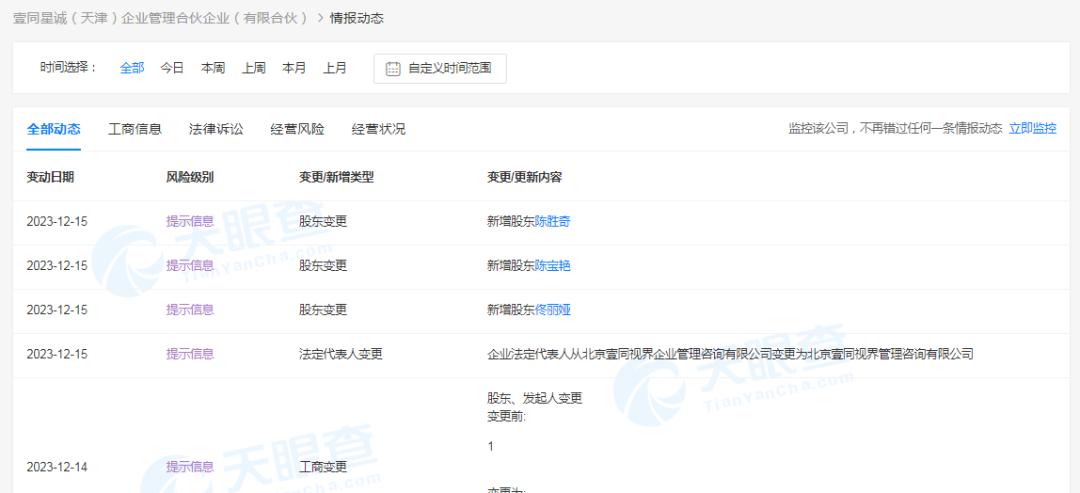Click 提示信息 in 2023-12-14 row

point(190,467)
